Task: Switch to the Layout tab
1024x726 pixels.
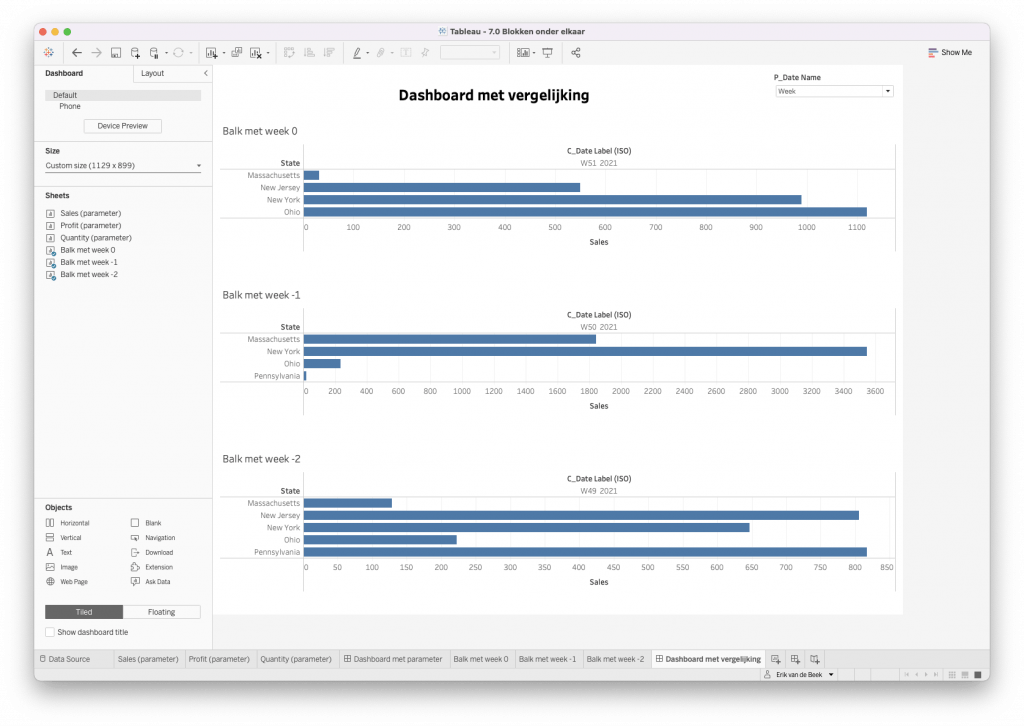Action: (x=153, y=73)
